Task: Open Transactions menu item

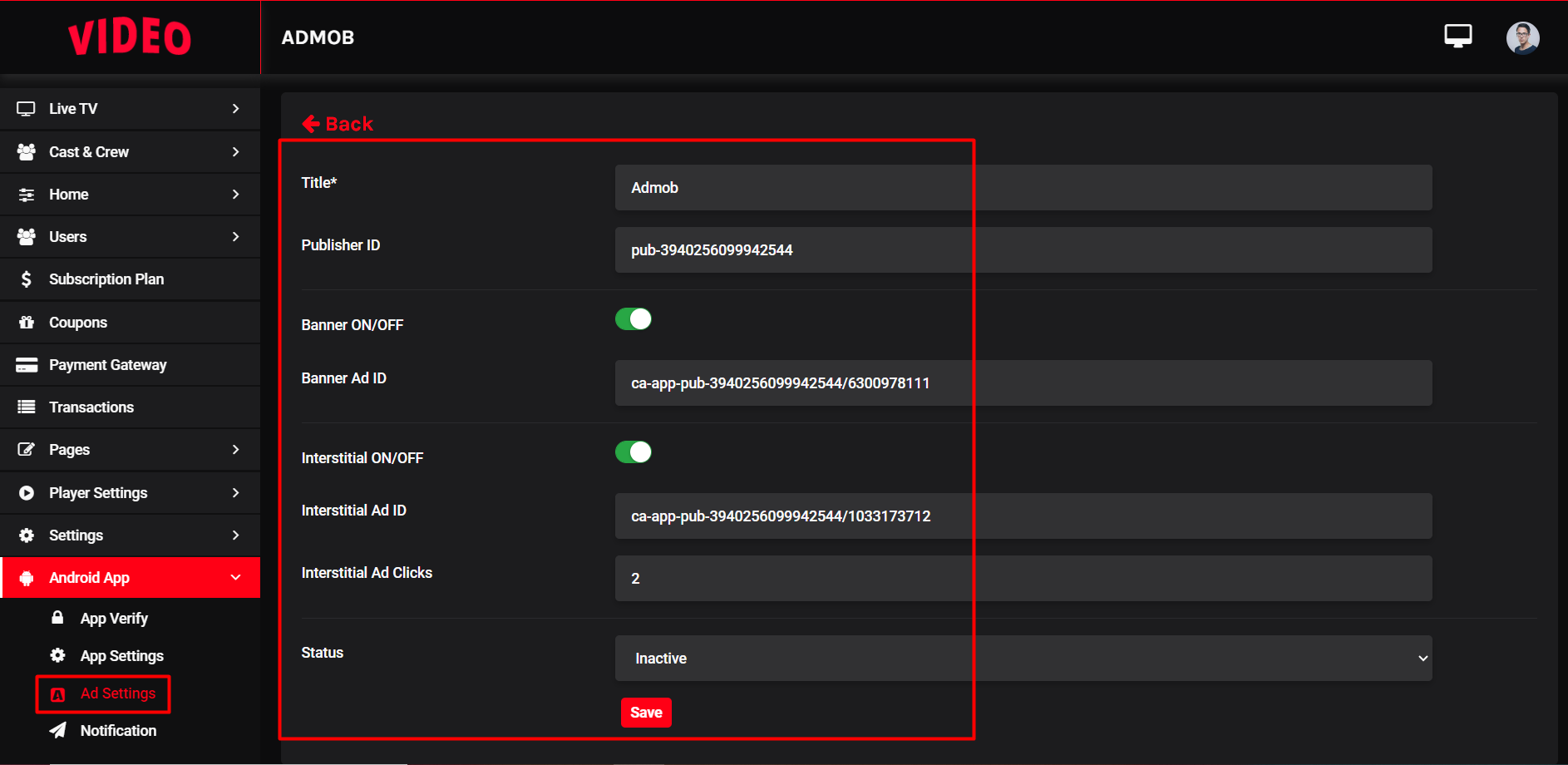Action: point(131,407)
